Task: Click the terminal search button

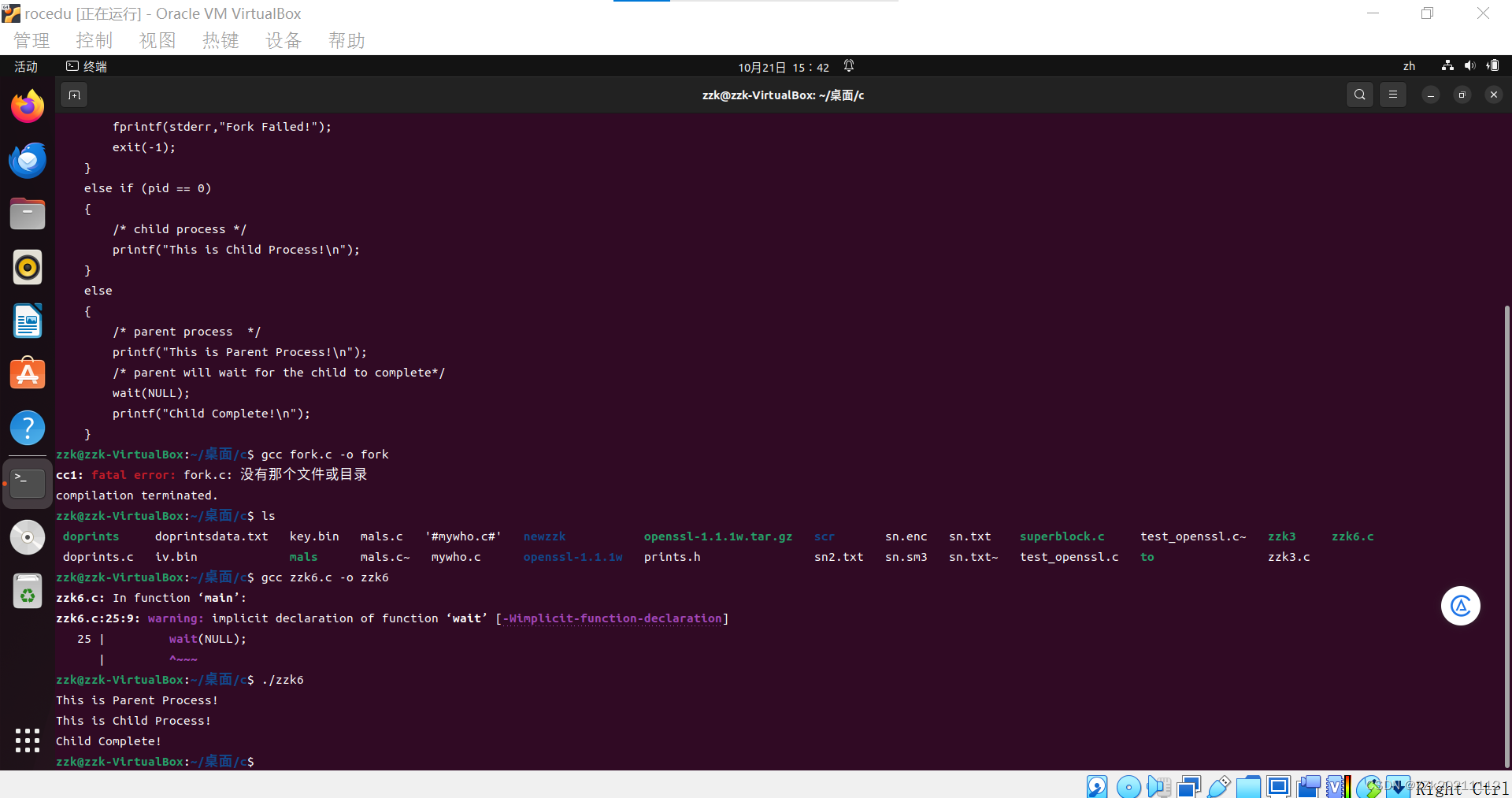Action: click(x=1360, y=95)
